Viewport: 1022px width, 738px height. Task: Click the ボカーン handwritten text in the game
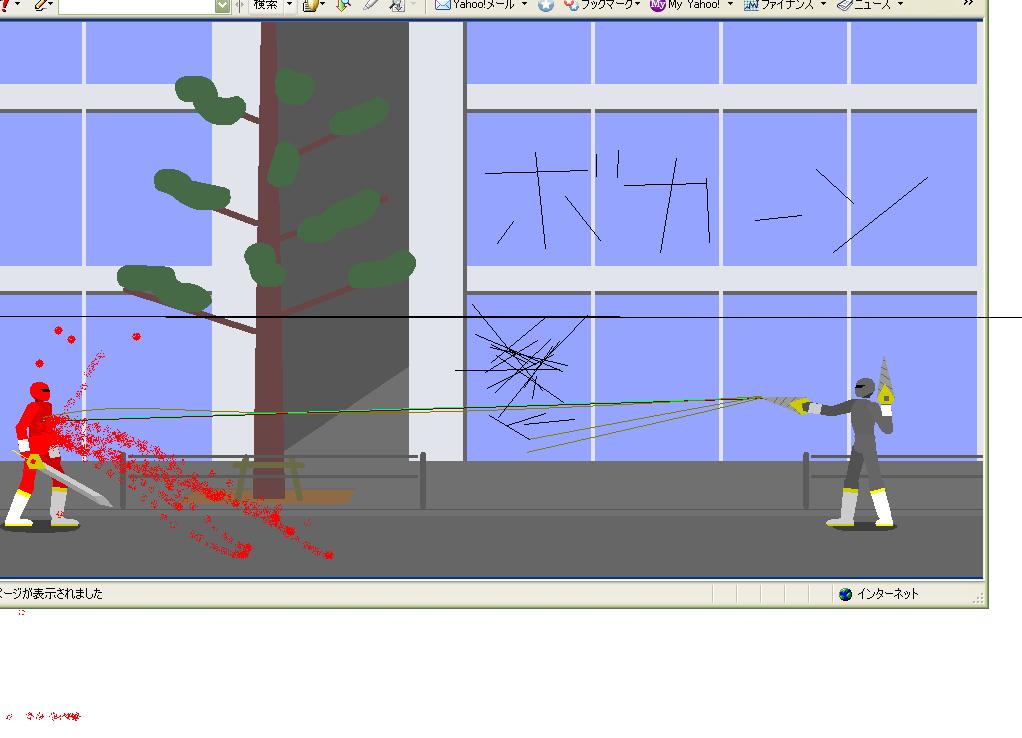[706, 202]
